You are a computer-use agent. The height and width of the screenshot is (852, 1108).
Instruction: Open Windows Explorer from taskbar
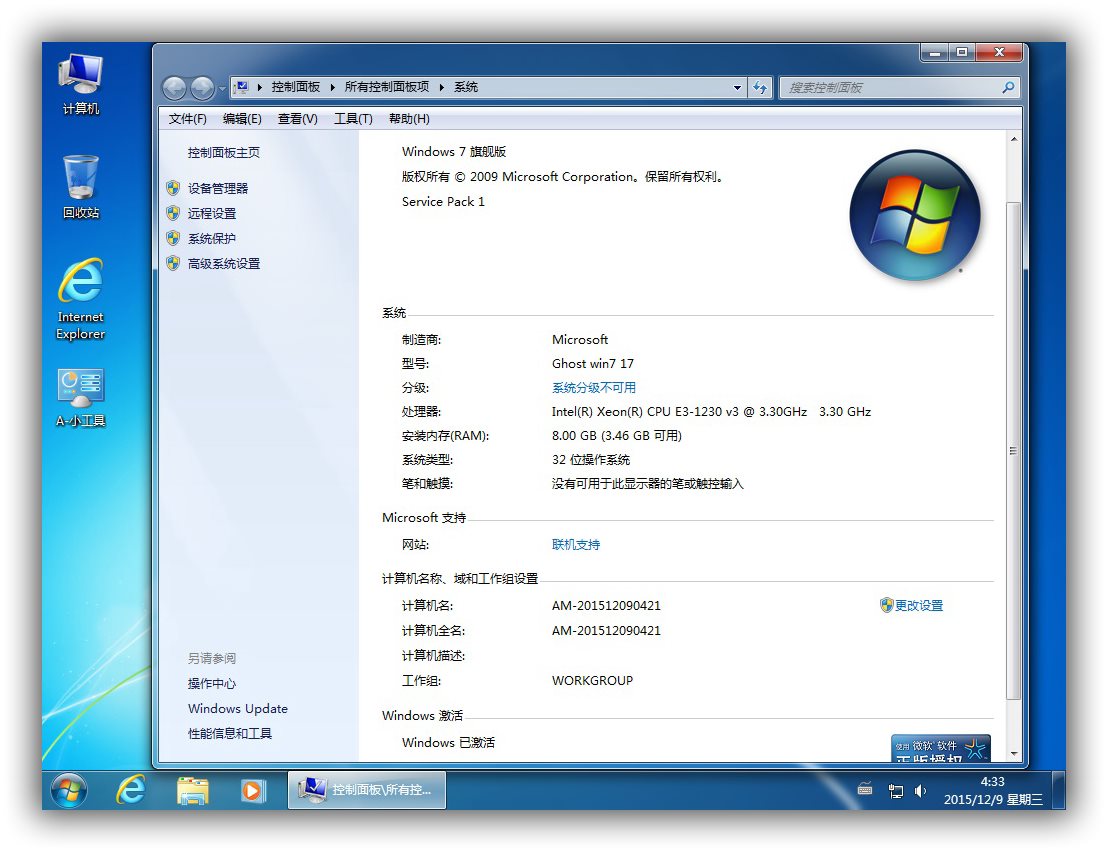pyautogui.click(x=192, y=791)
